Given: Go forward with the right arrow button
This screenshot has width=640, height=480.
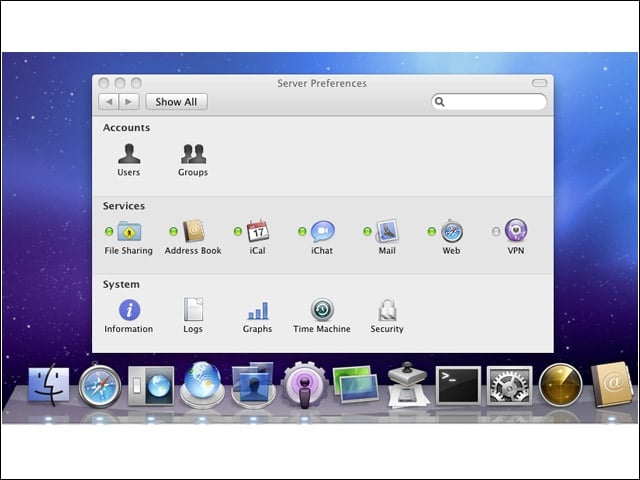Looking at the screenshot, I should click(129, 102).
